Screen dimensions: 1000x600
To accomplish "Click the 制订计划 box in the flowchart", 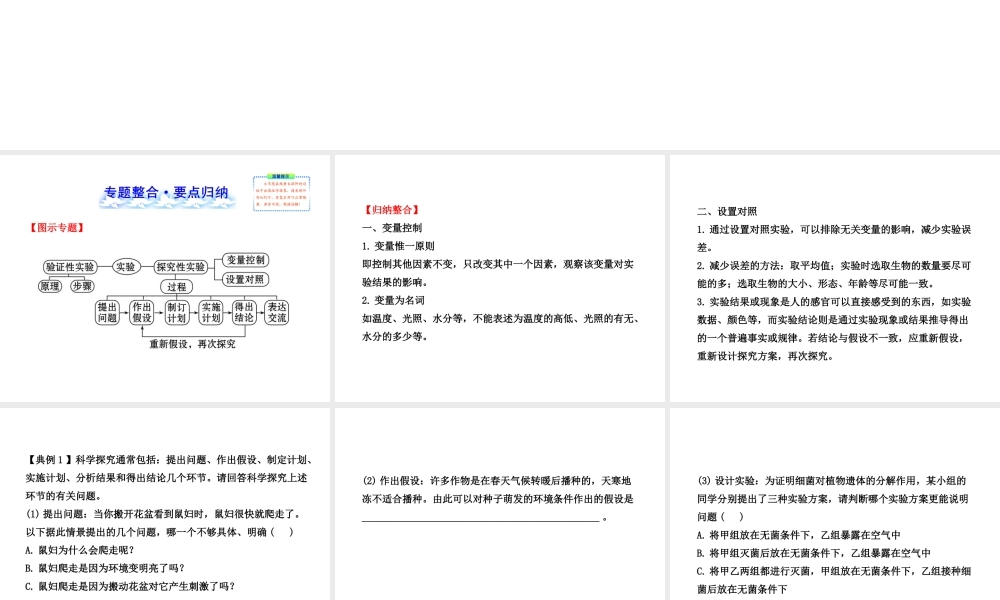I will point(176,312).
